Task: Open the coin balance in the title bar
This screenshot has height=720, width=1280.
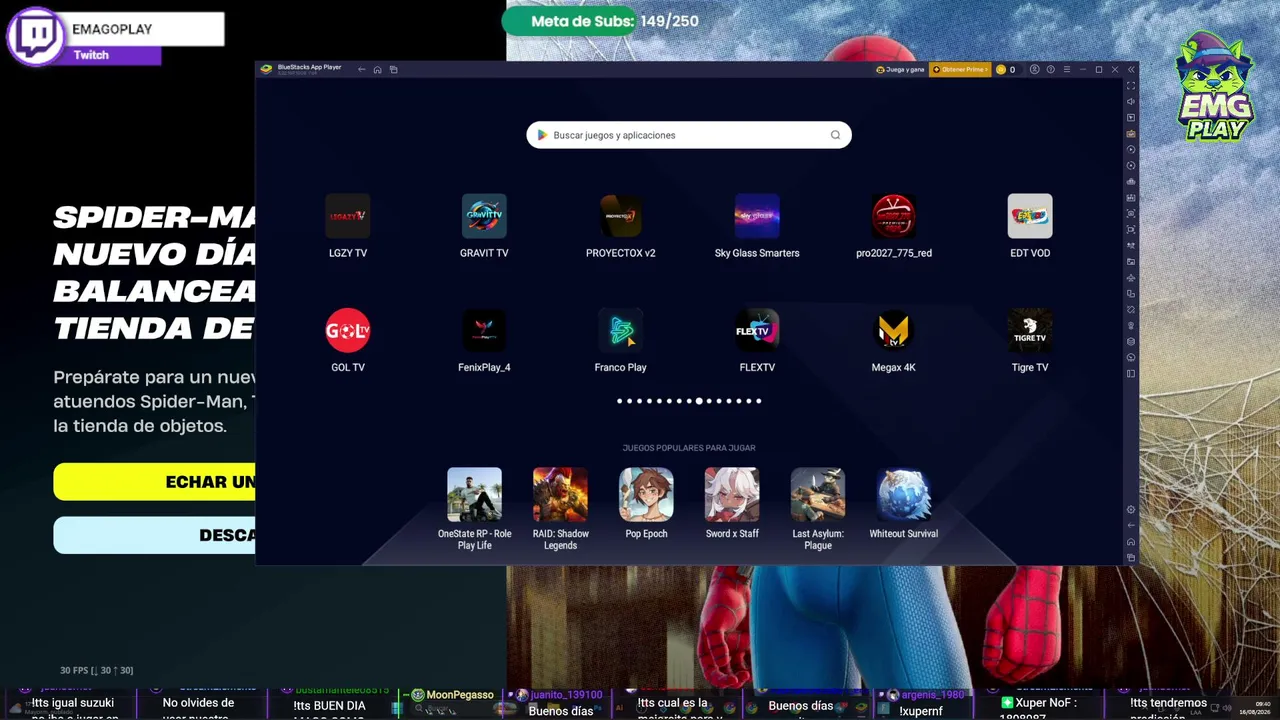Action: pyautogui.click(x=1005, y=70)
